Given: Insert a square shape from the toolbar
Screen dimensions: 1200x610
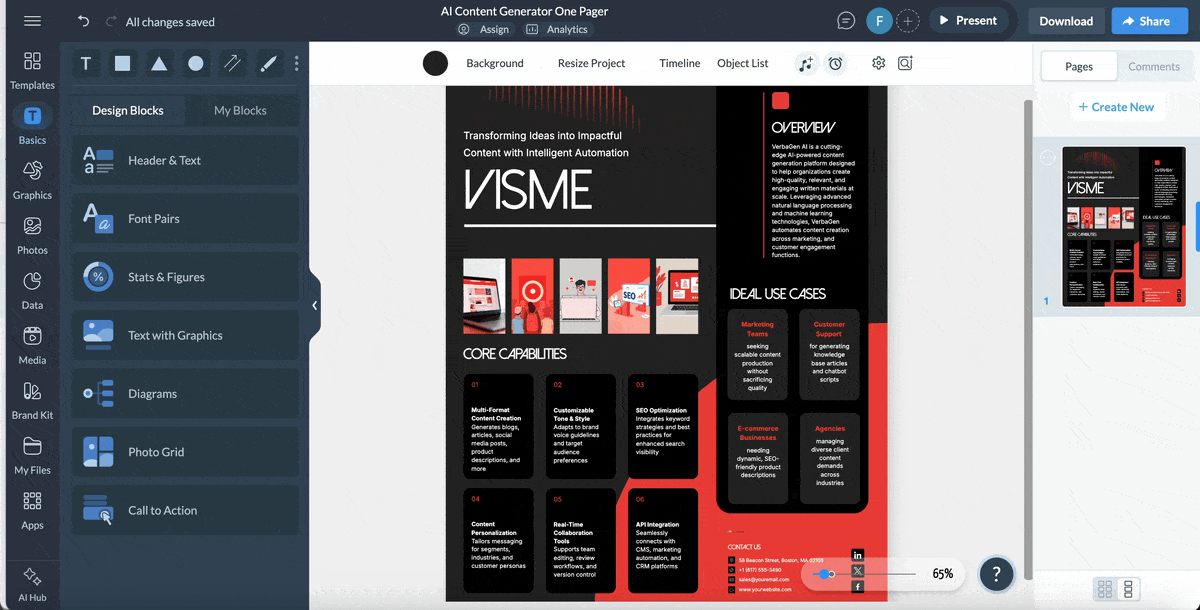Looking at the screenshot, I should [123, 63].
